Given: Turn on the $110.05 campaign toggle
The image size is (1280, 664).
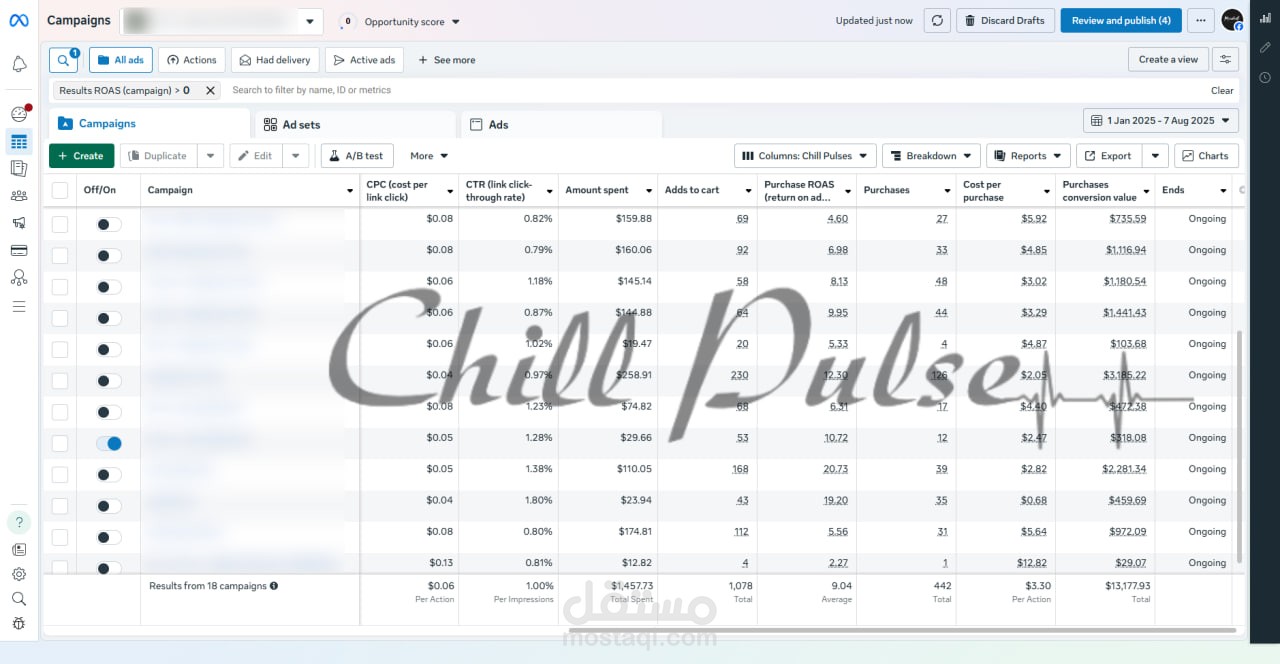Looking at the screenshot, I should [x=109, y=474].
